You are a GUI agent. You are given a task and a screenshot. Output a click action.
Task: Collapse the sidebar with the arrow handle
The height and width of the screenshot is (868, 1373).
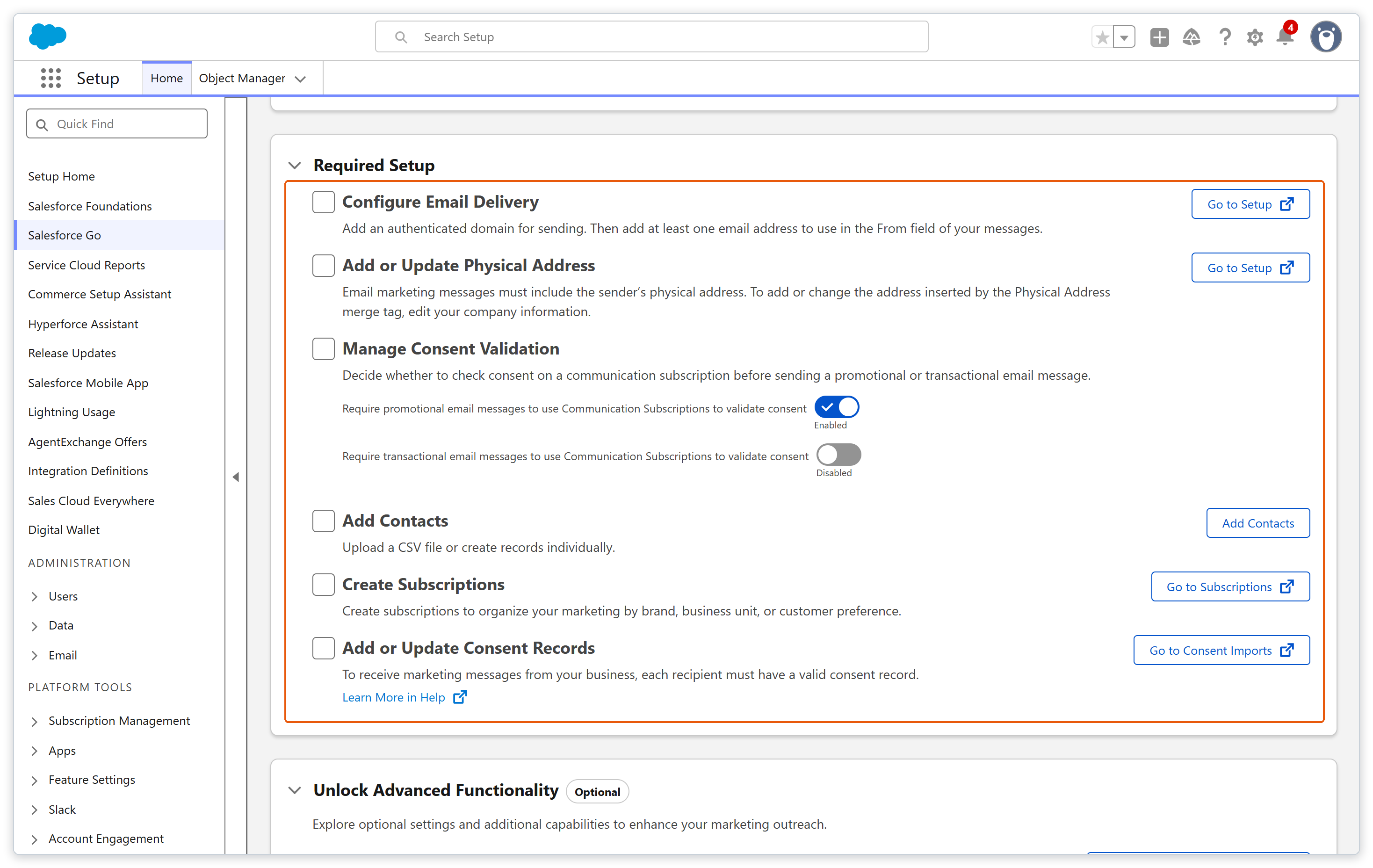point(236,477)
